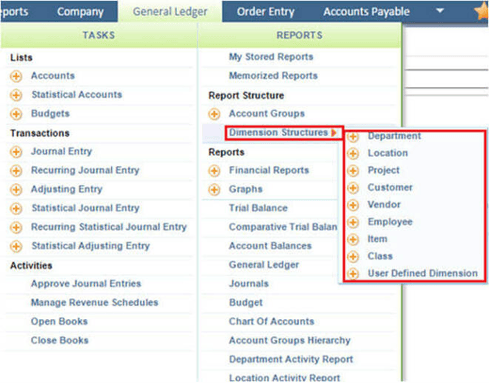Click the plus icon beside Account Groups

coord(214,114)
